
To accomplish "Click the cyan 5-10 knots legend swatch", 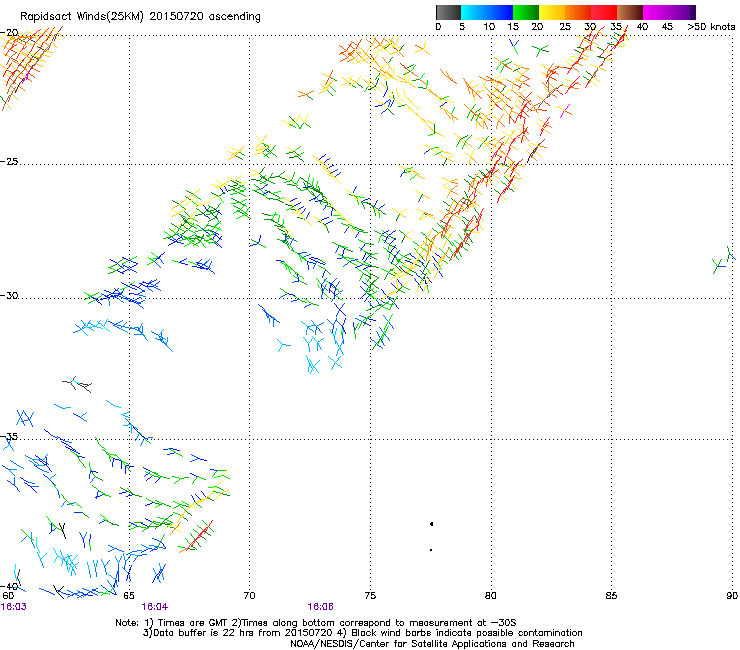I will coord(474,12).
